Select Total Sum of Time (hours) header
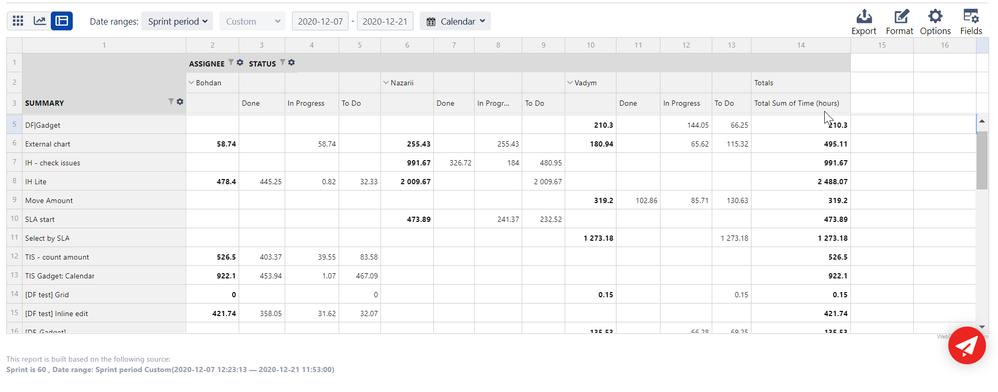 click(801, 103)
